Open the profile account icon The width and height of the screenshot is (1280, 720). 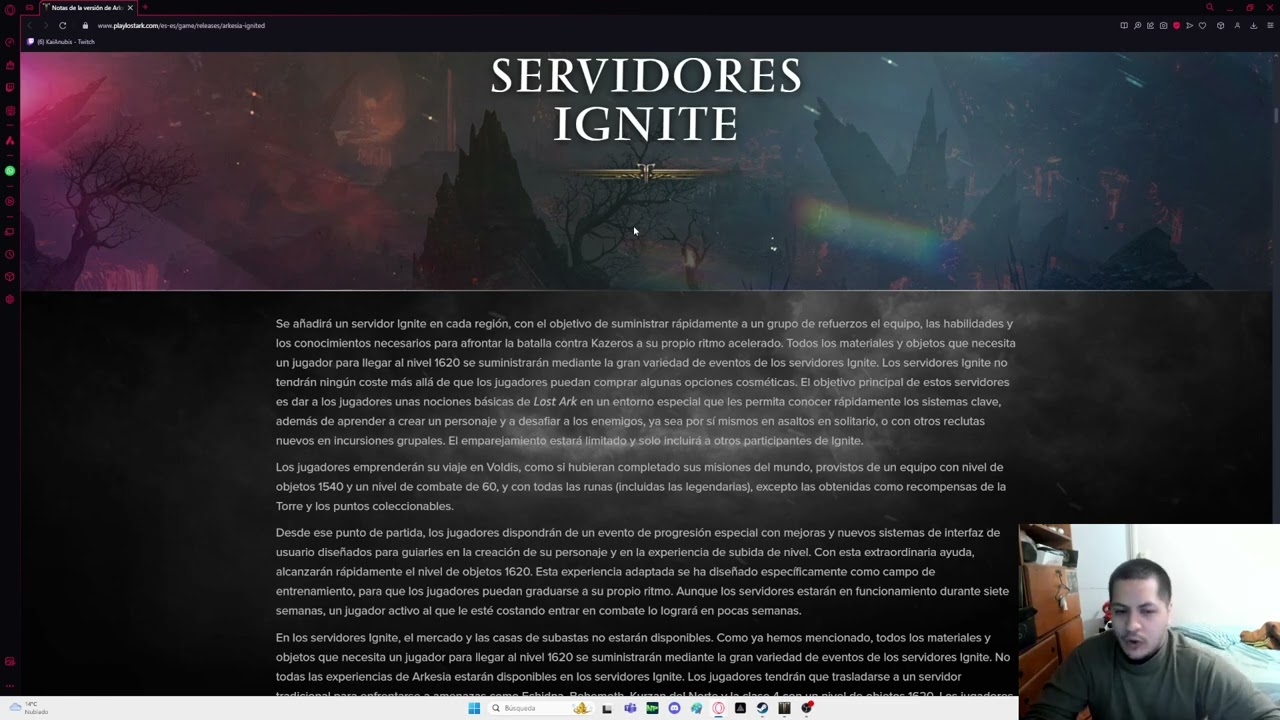1237,25
